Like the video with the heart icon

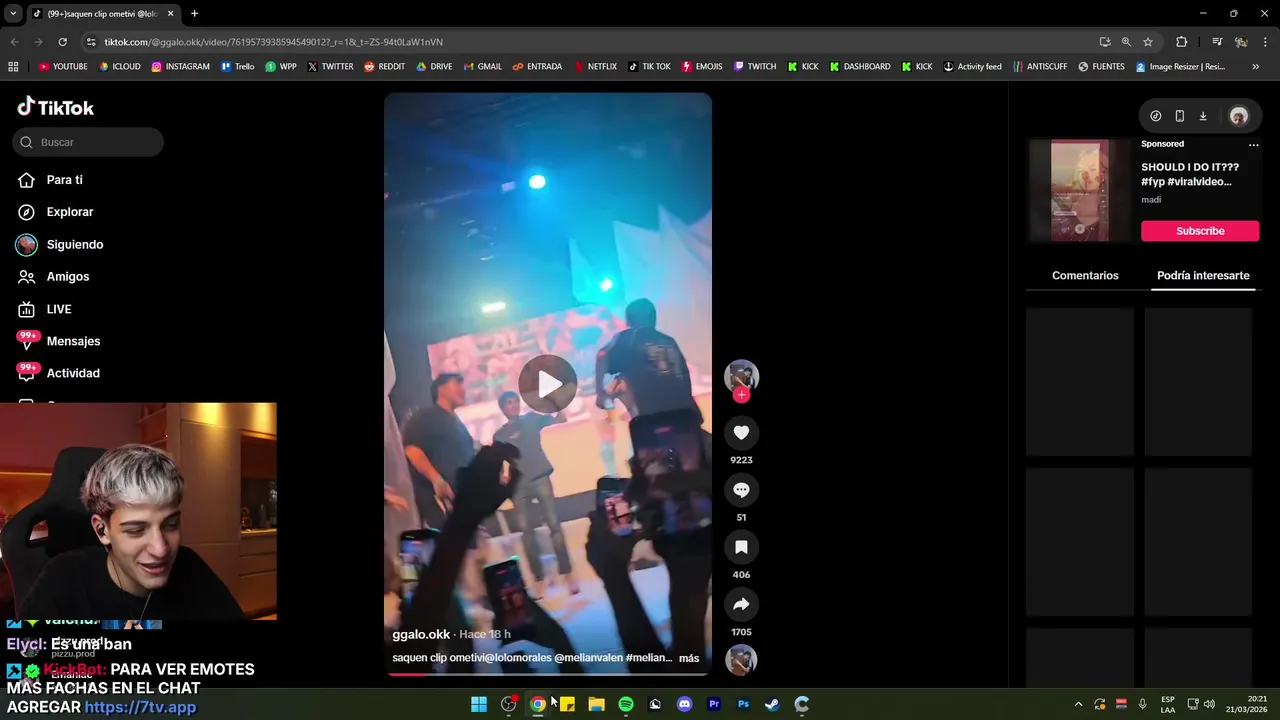741,433
